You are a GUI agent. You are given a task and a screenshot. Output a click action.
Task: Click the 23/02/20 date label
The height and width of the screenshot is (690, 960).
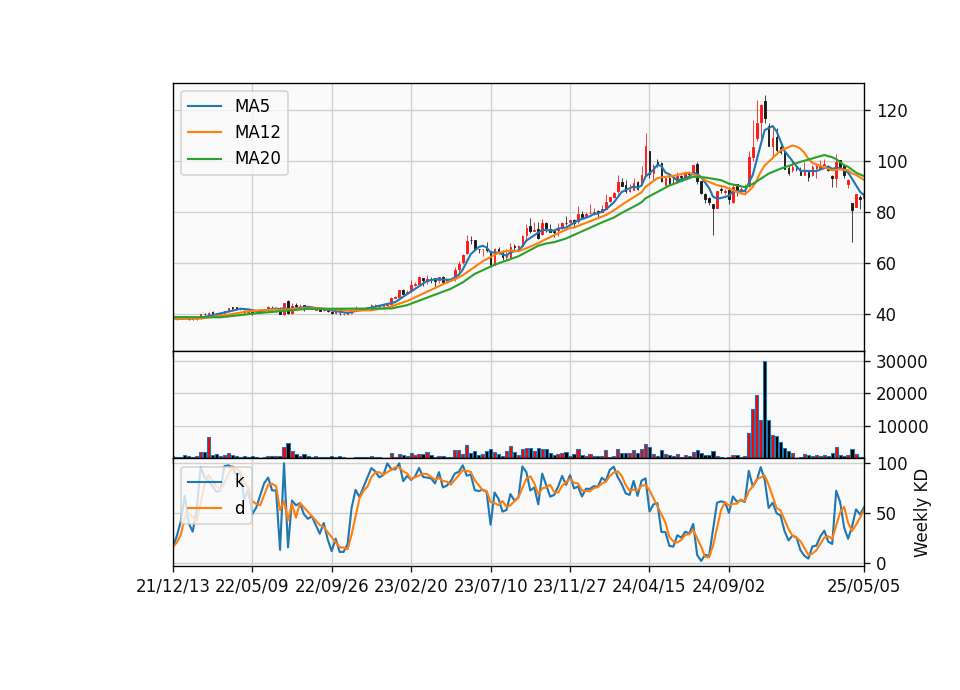coord(411,587)
